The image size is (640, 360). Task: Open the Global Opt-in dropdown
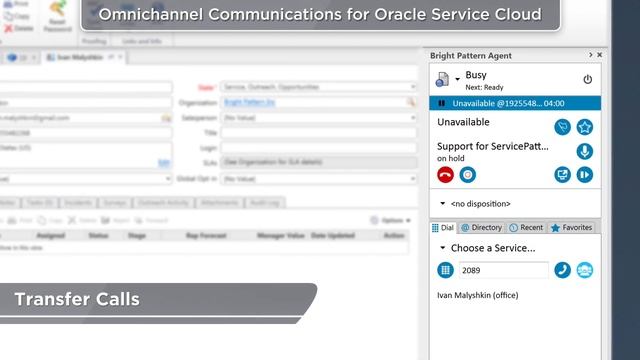click(x=318, y=179)
